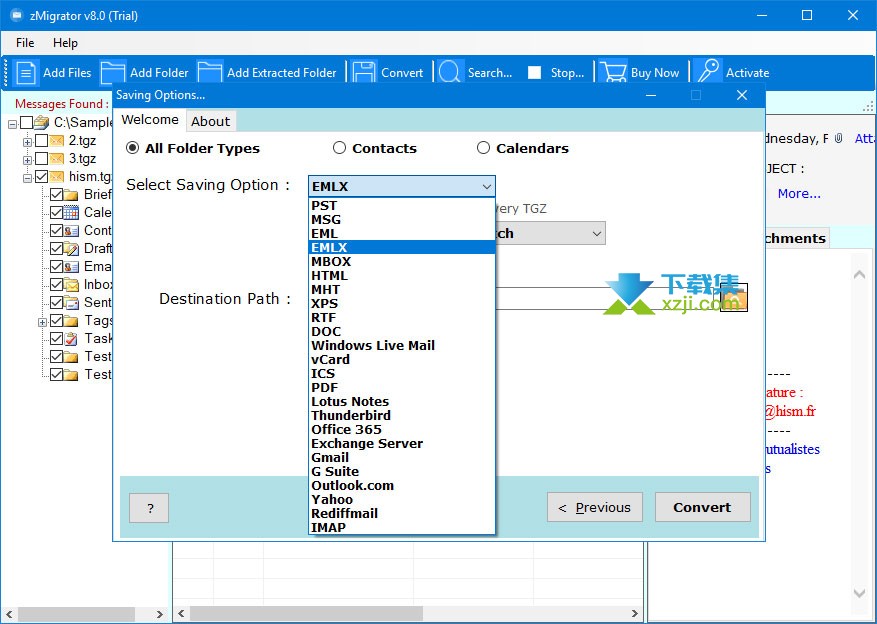Toggle the C:\Sample root checkbox
This screenshot has width=877, height=624.
[26, 122]
